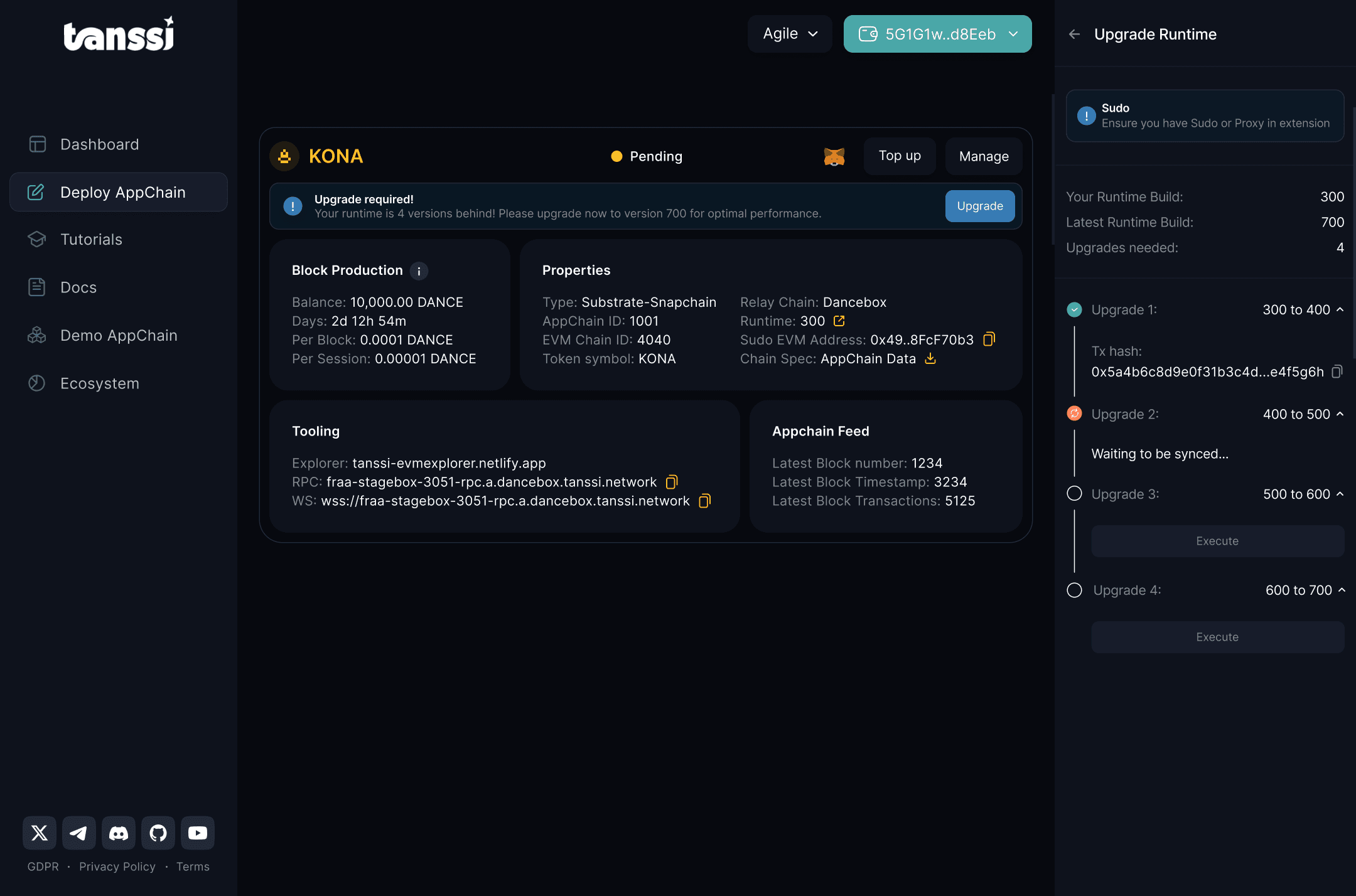The image size is (1356, 896).
Task: Open the YouTube social link
Action: [198, 833]
